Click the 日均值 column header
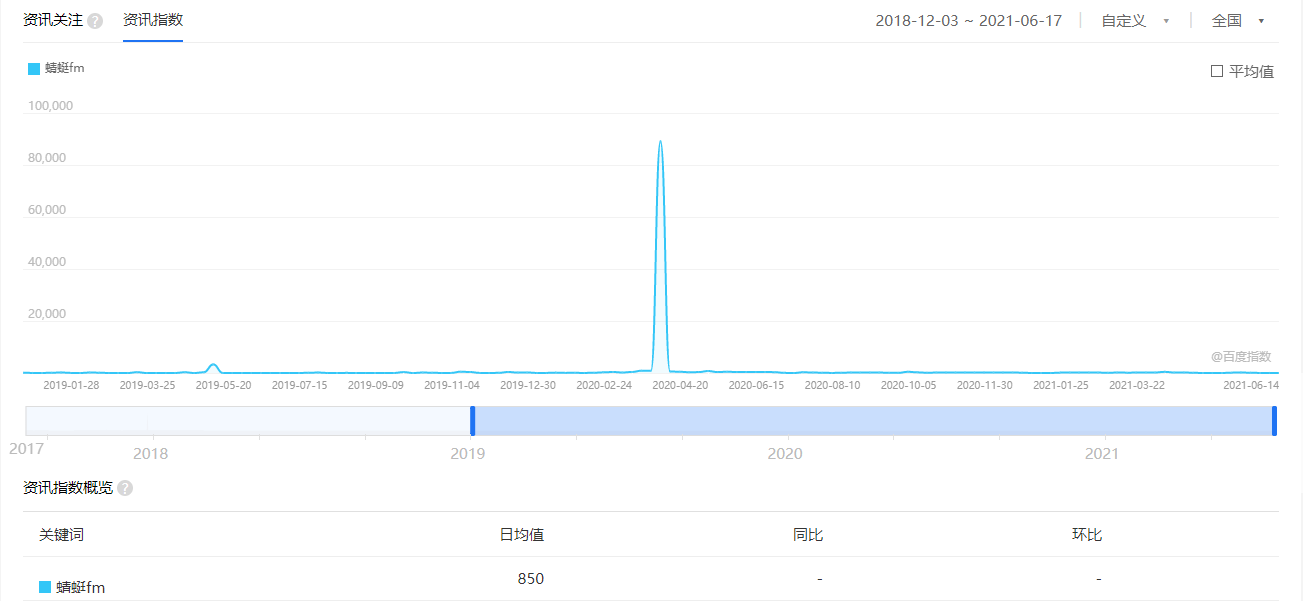This screenshot has height=601, width=1303. click(x=523, y=535)
